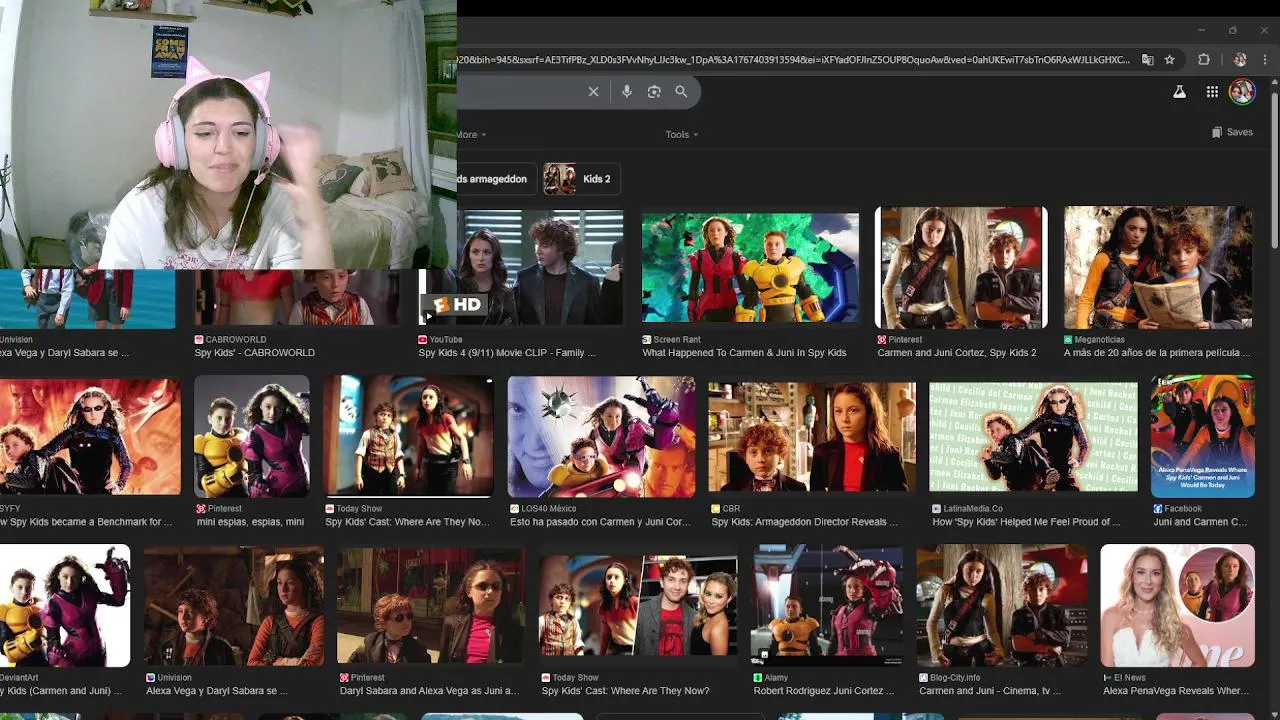Open the LOS40 México thumbnail
This screenshot has height=720, width=1280.
click(601, 437)
